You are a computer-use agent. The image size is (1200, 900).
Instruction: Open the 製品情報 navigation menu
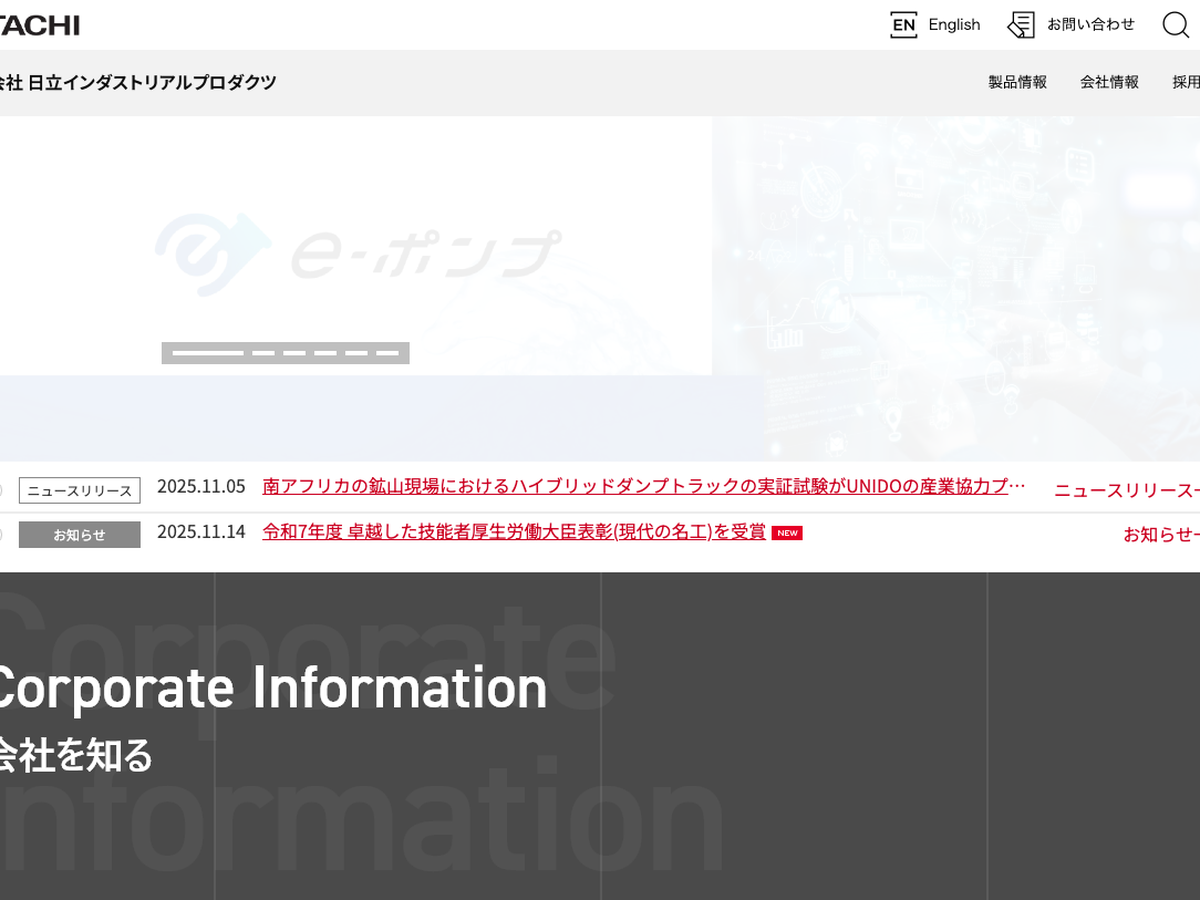(1017, 82)
